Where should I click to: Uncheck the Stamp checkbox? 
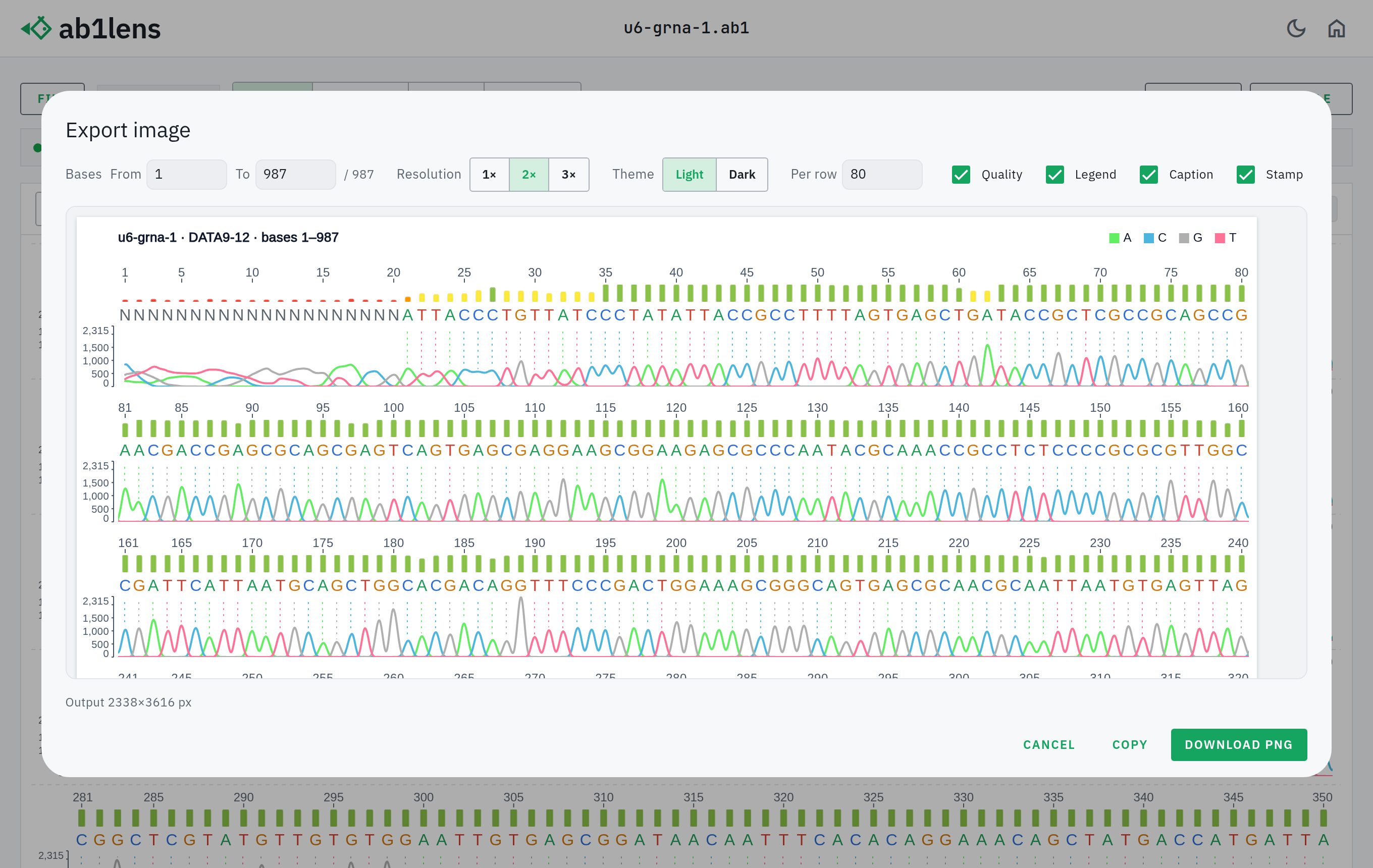[x=1245, y=175]
